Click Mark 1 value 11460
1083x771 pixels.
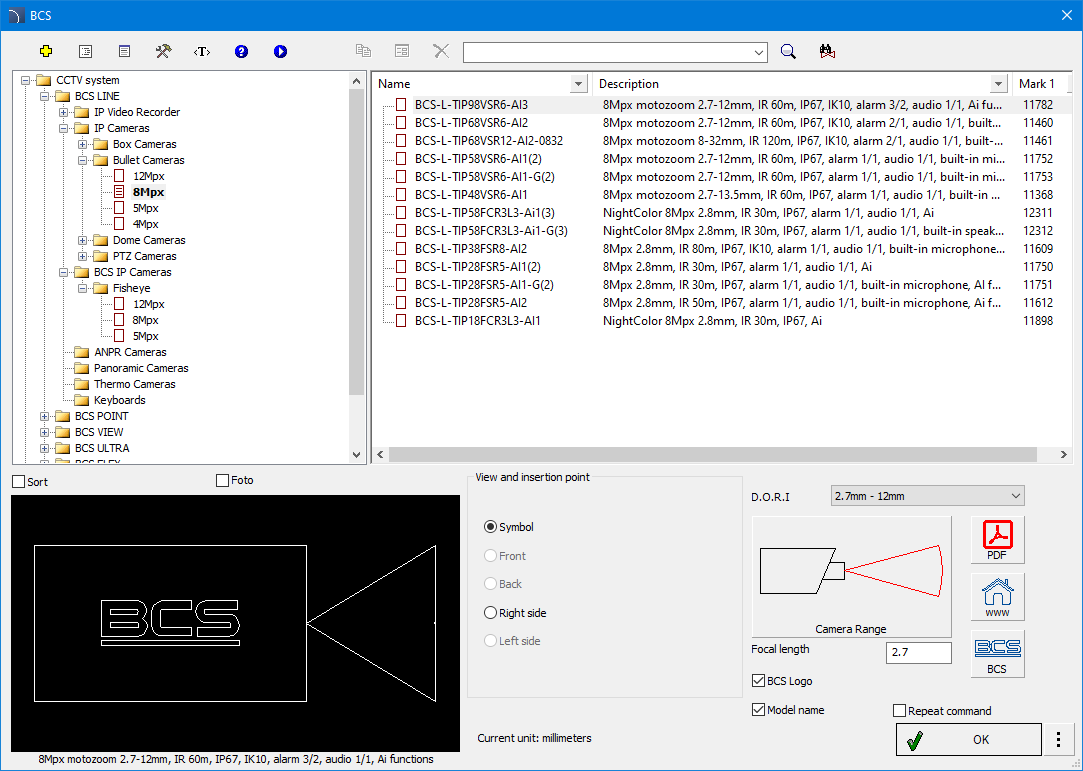[1037, 123]
